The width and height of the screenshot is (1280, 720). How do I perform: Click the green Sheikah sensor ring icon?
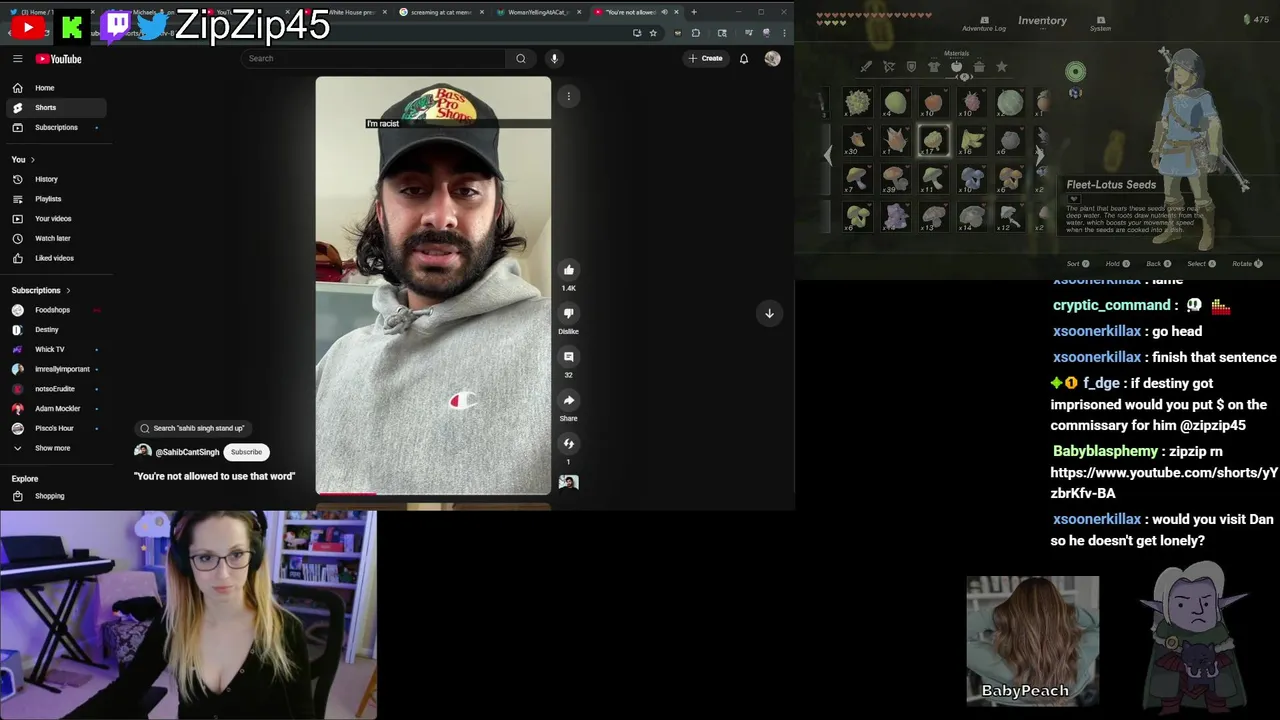[1075, 71]
